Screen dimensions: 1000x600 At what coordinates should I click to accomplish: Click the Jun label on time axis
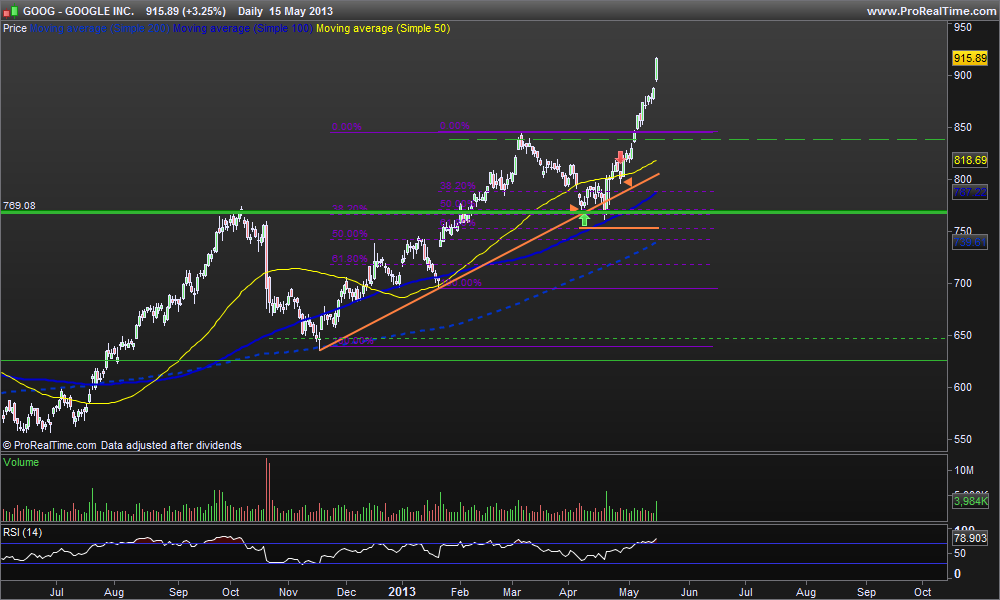[689, 592]
